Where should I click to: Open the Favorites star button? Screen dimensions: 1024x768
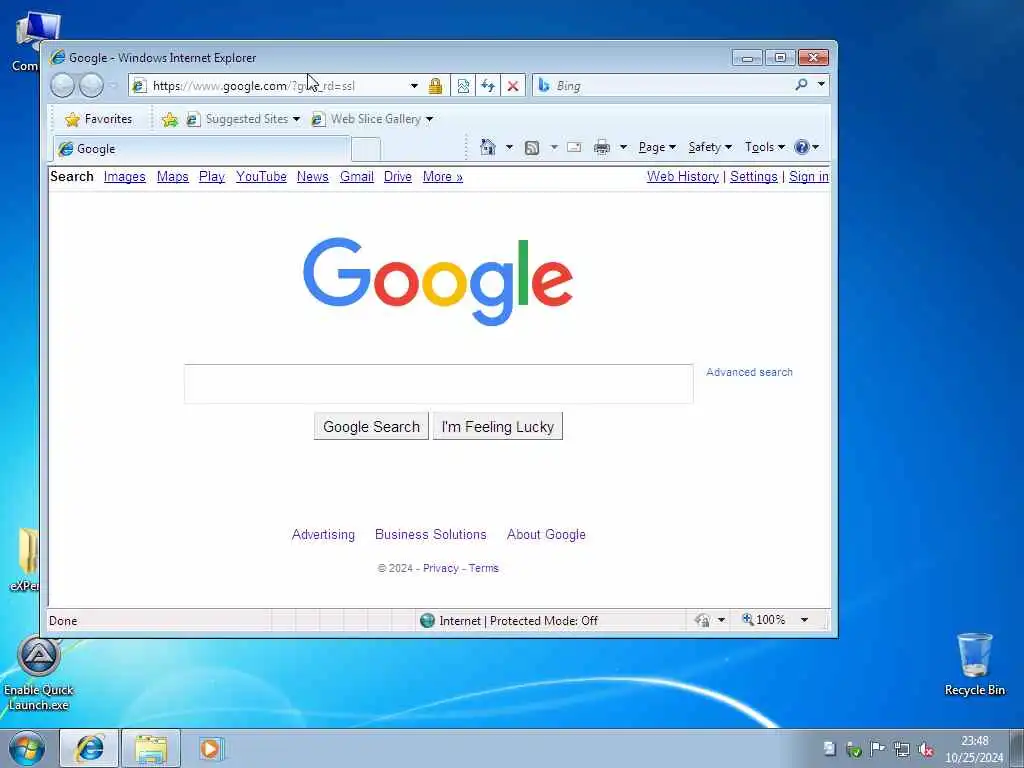point(99,119)
